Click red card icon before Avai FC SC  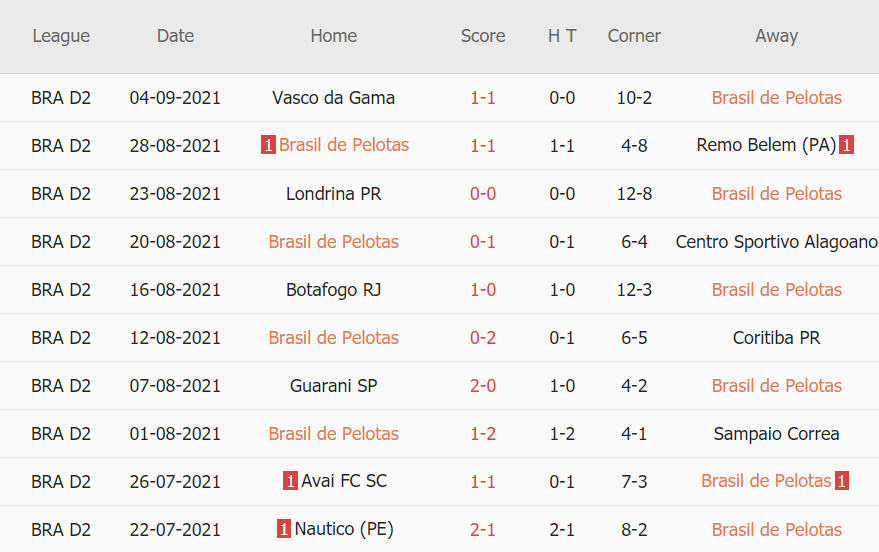coord(290,481)
